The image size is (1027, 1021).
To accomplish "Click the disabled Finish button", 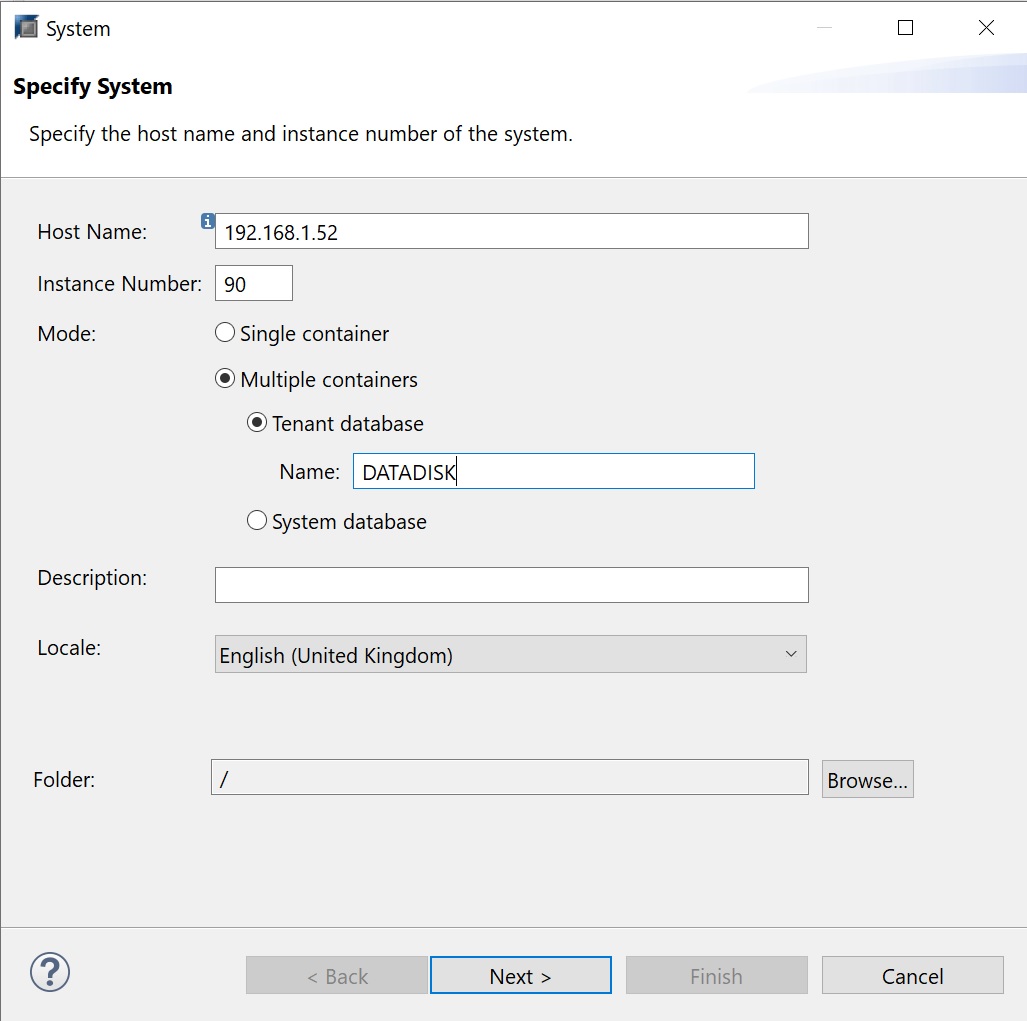I will (x=717, y=975).
